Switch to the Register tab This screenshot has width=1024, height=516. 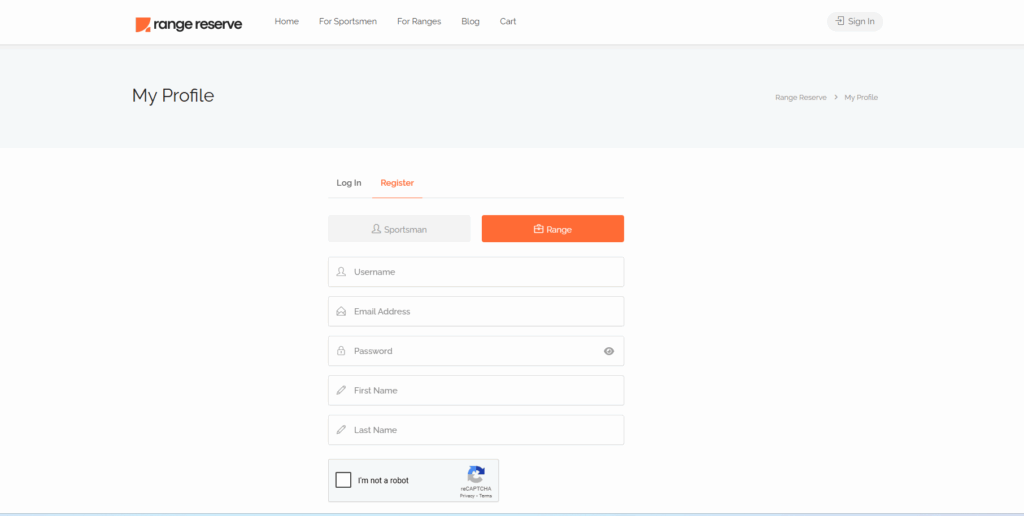tap(397, 183)
